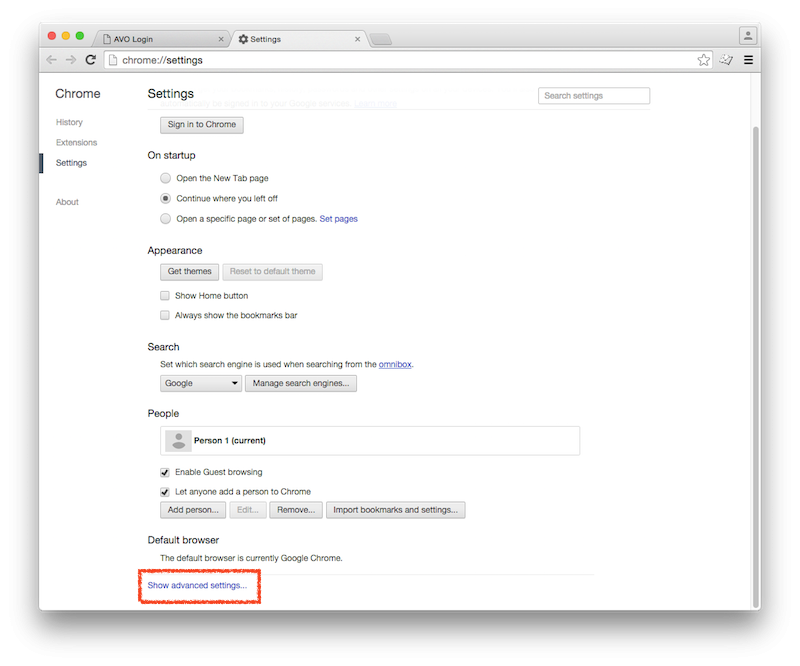Click the profile avatar icon near the window top
Viewport: 800px width, 666px height.
coord(748,35)
